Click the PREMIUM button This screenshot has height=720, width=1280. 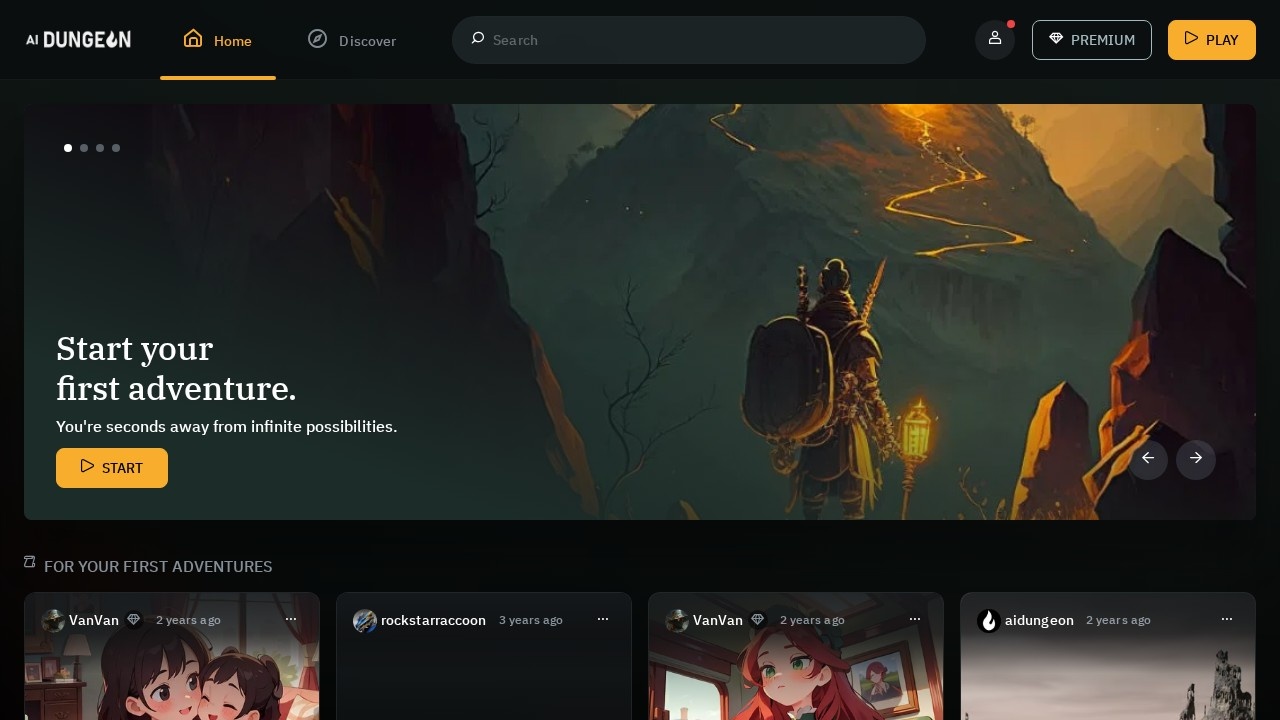1091,40
